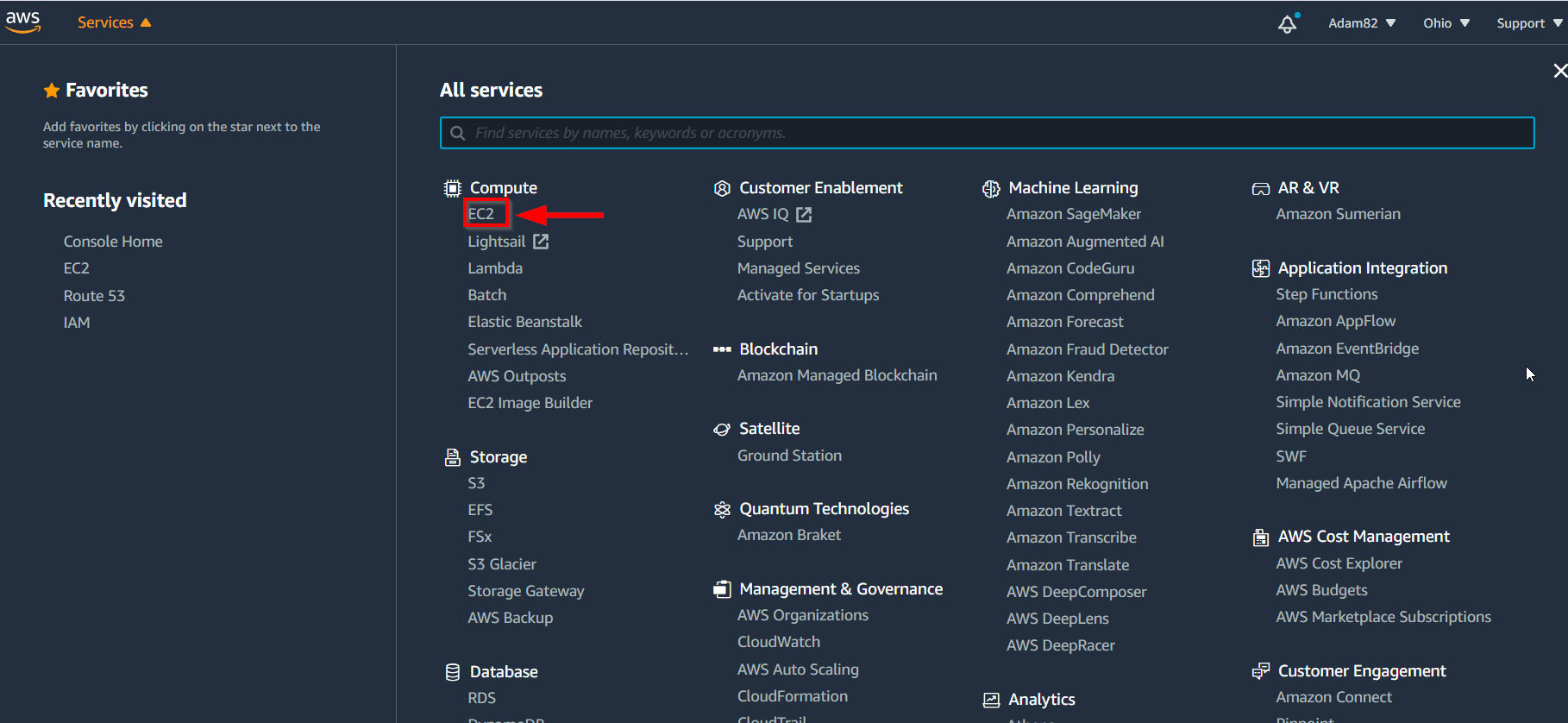Viewport: 1568px width, 723px height.
Task: Click the Database category icon
Action: [x=453, y=672]
